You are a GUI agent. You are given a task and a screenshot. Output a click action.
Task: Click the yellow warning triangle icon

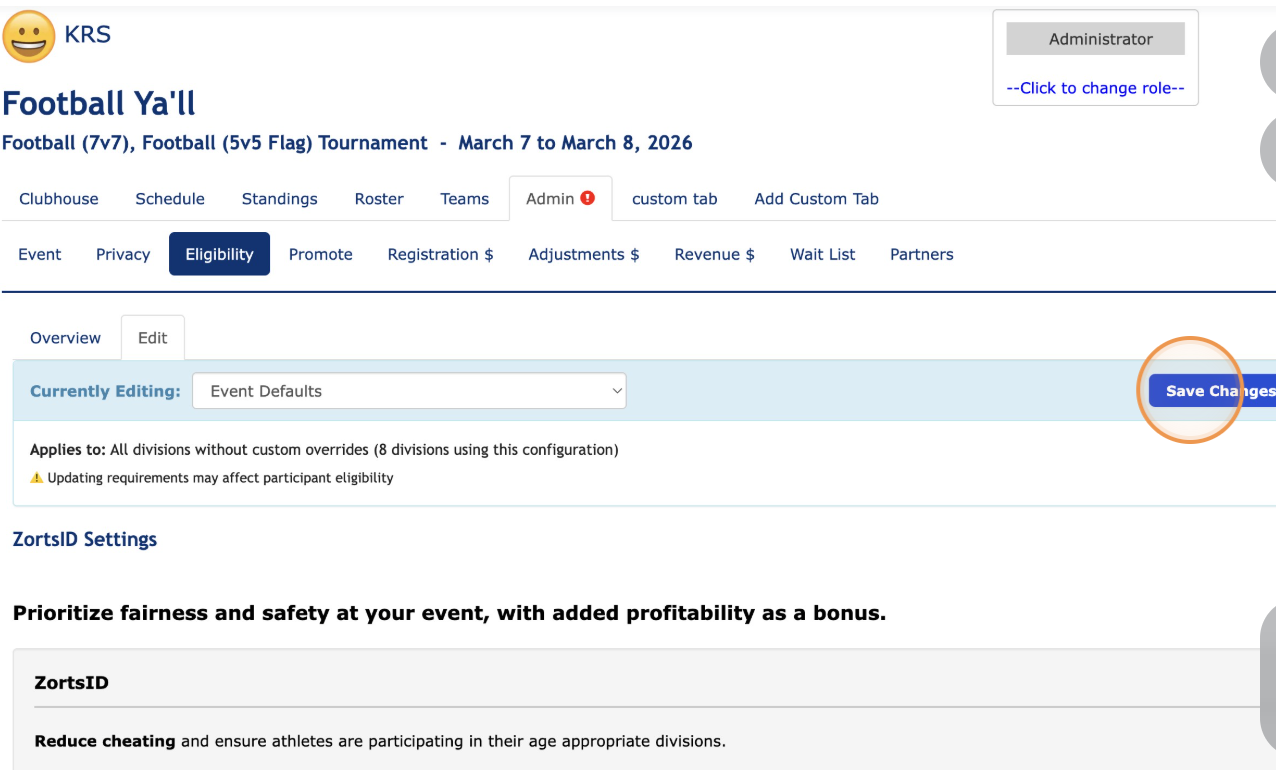pos(37,478)
